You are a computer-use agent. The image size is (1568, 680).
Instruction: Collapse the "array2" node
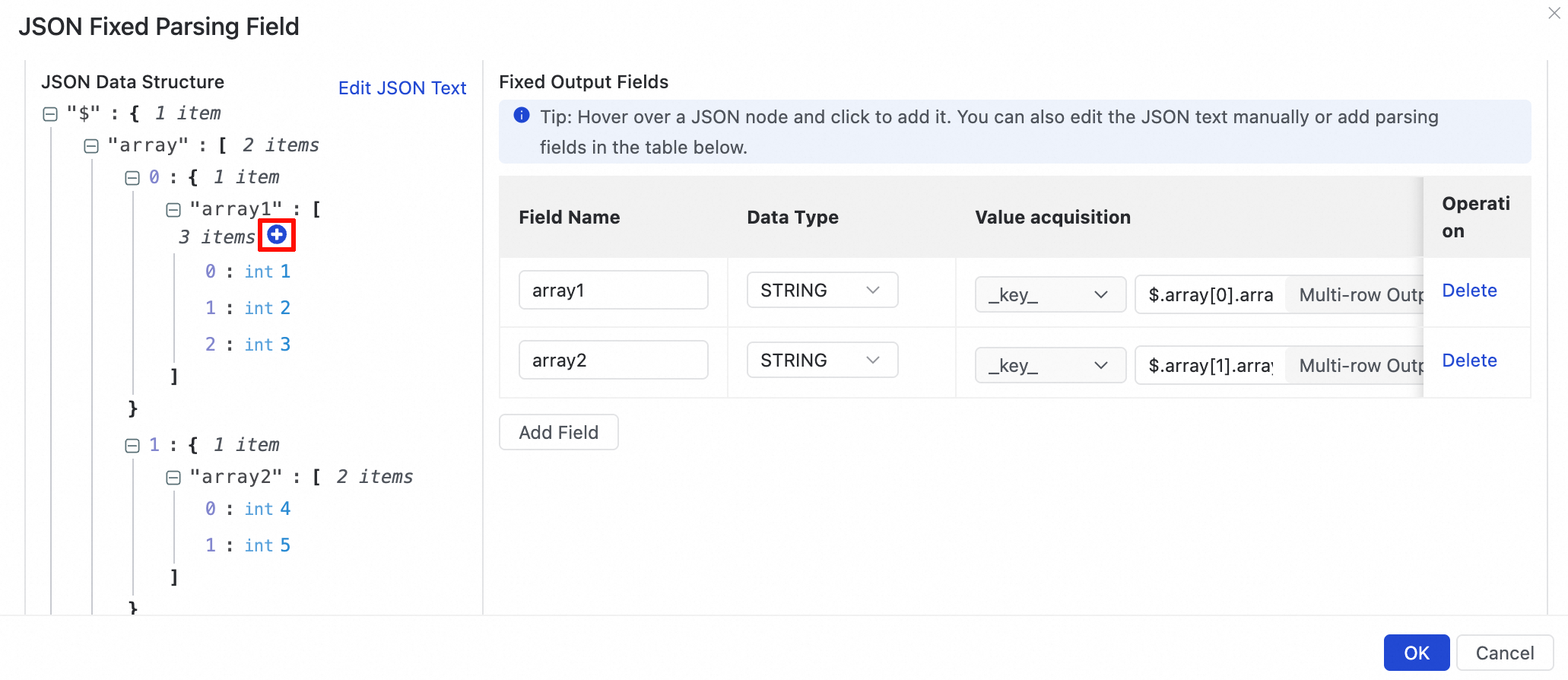coord(173,478)
